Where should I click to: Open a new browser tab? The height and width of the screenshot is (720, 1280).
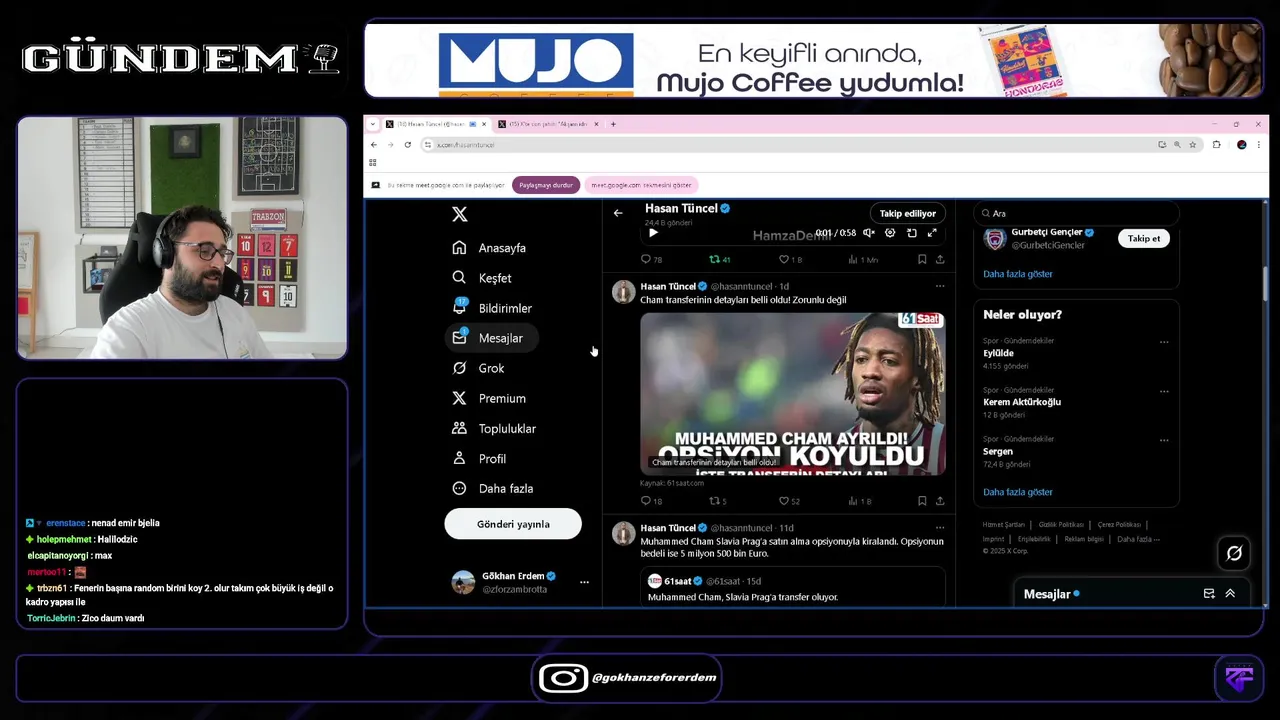[614, 124]
